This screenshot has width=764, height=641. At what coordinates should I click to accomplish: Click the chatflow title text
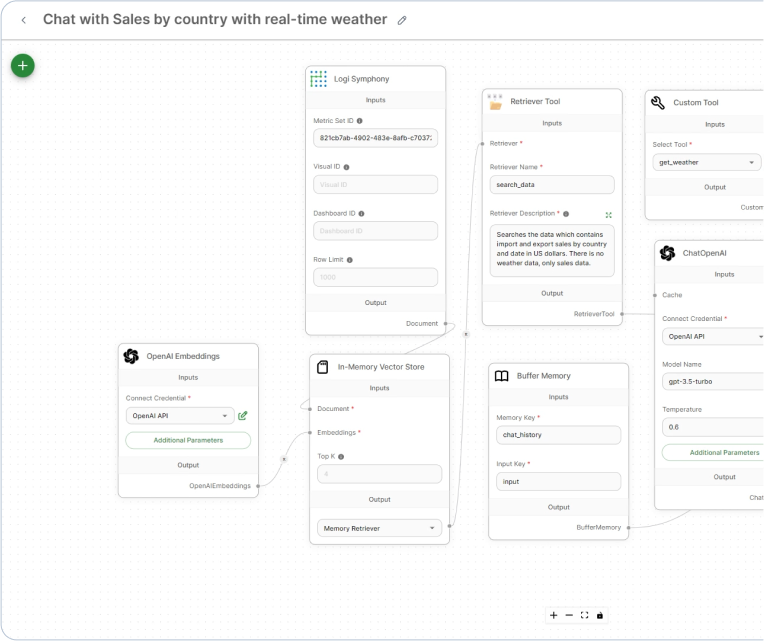pyautogui.click(x=215, y=19)
